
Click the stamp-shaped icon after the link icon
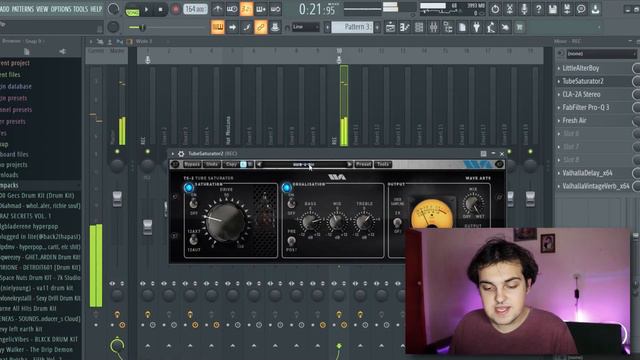(275, 27)
